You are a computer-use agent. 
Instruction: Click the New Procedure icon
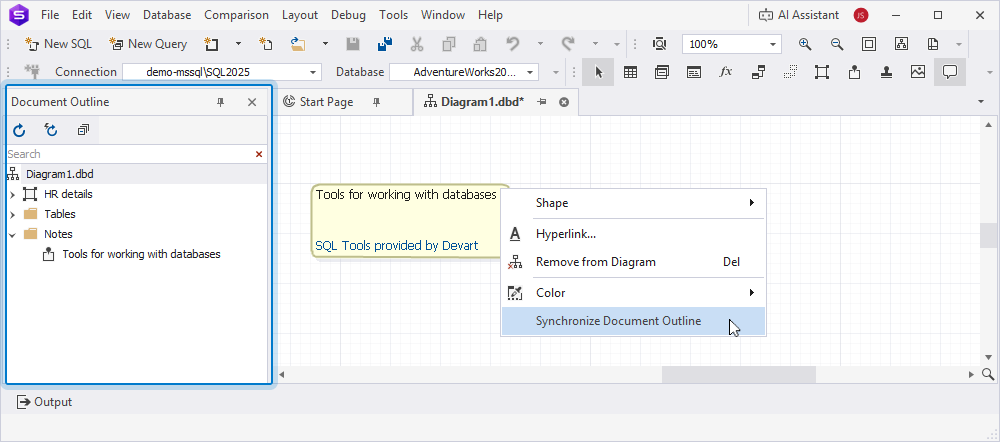pos(694,72)
